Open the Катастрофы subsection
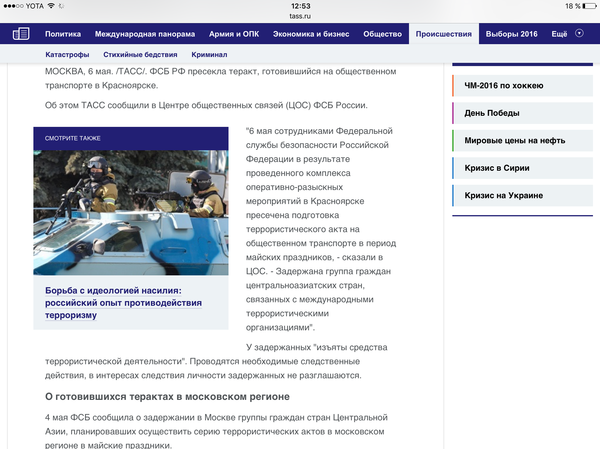 tap(67, 55)
